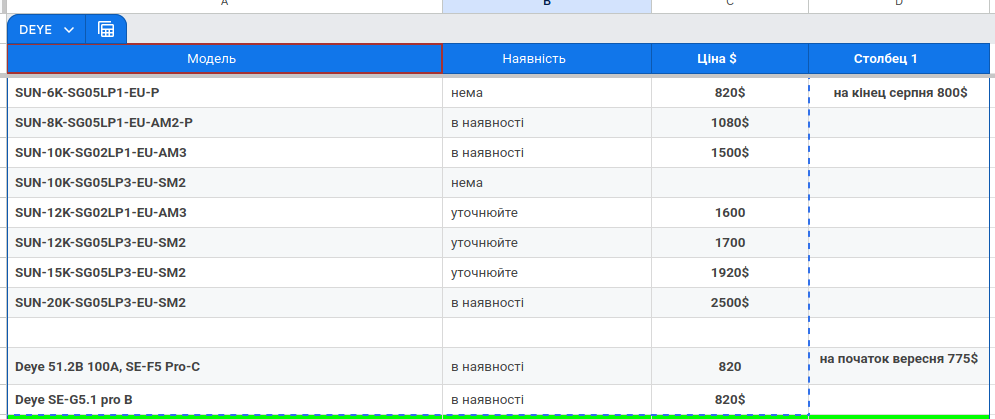Select availability cell for Deye SE-G5.1 pro B

547,400
